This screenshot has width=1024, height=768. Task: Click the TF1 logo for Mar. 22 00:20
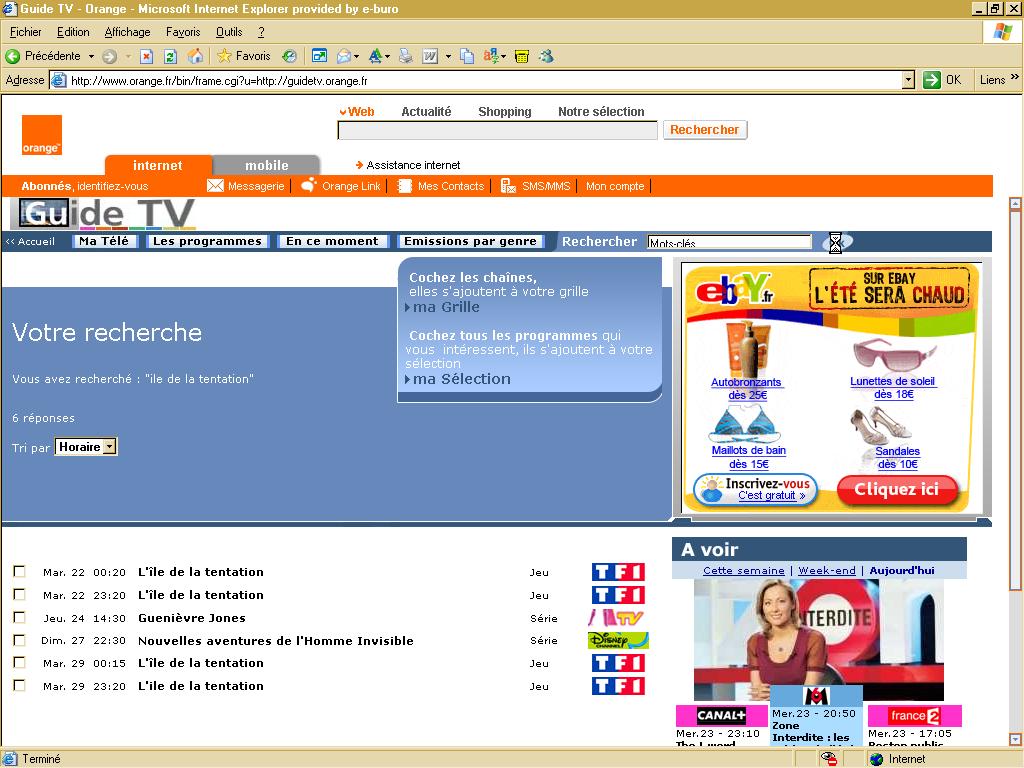click(618, 572)
